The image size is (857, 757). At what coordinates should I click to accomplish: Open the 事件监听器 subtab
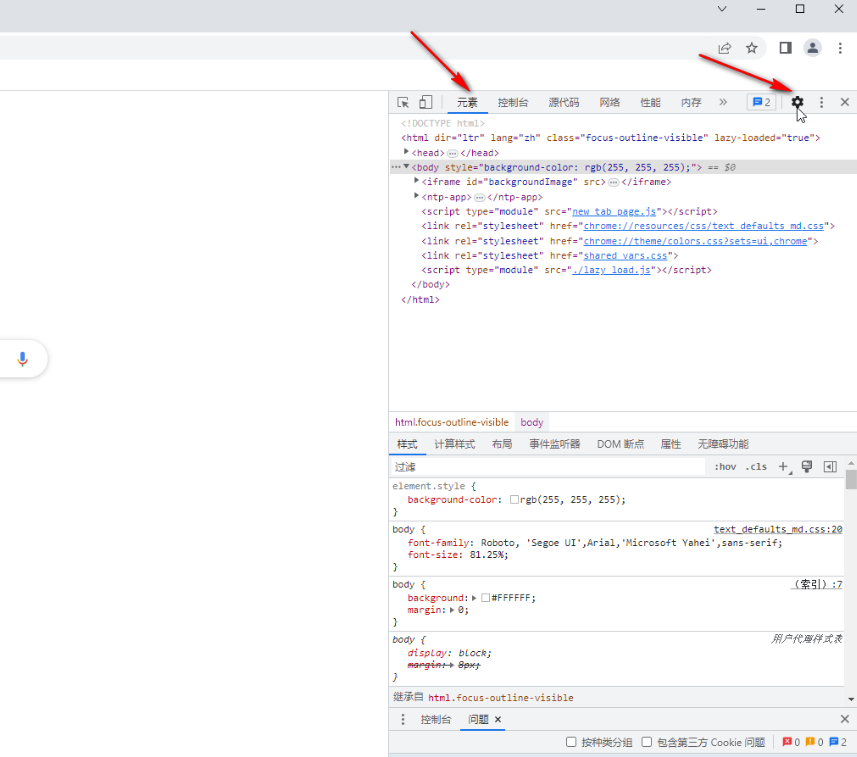pyautogui.click(x=554, y=444)
